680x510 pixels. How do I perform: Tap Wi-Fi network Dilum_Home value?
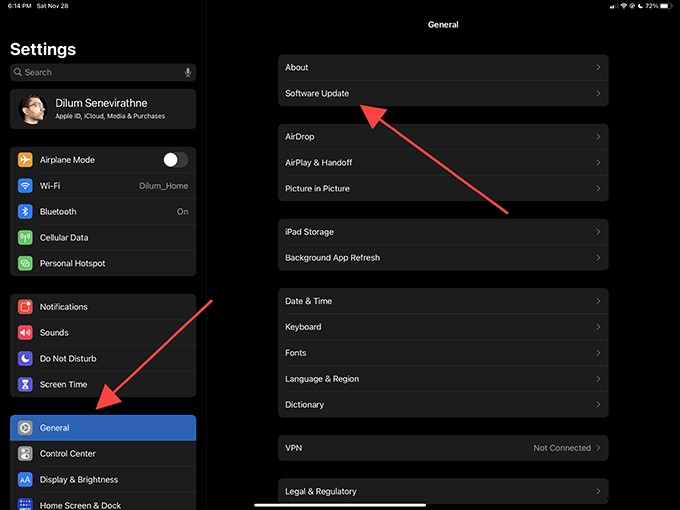pos(163,186)
